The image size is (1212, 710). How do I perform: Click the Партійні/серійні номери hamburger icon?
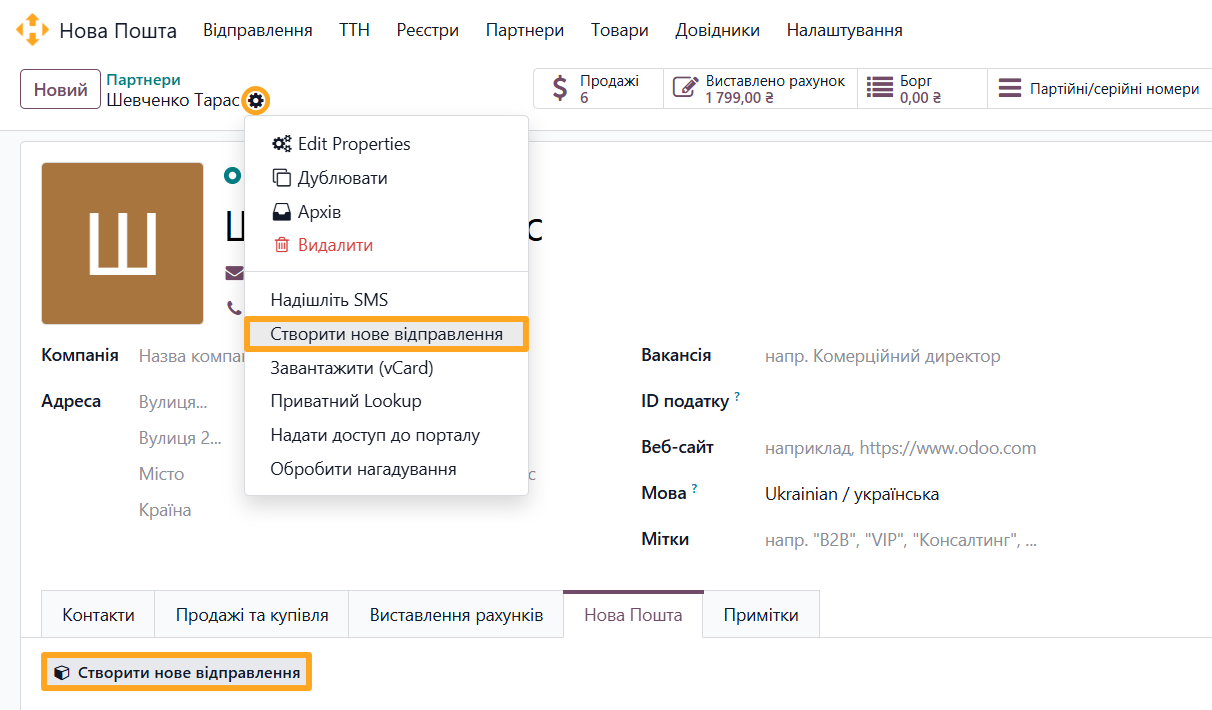[x=1010, y=89]
